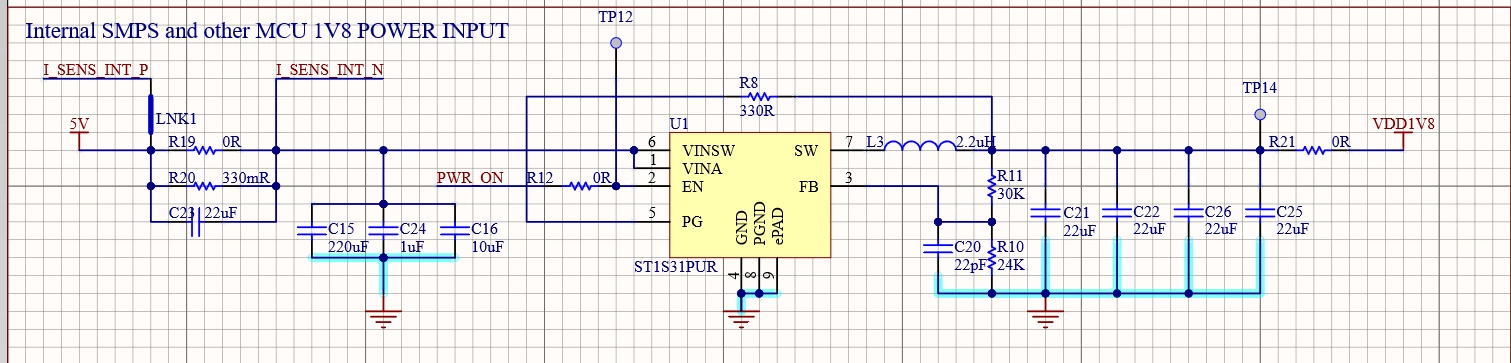The image size is (1511, 363).
Task: Click the SW pin label on U1
Action: [x=806, y=150]
